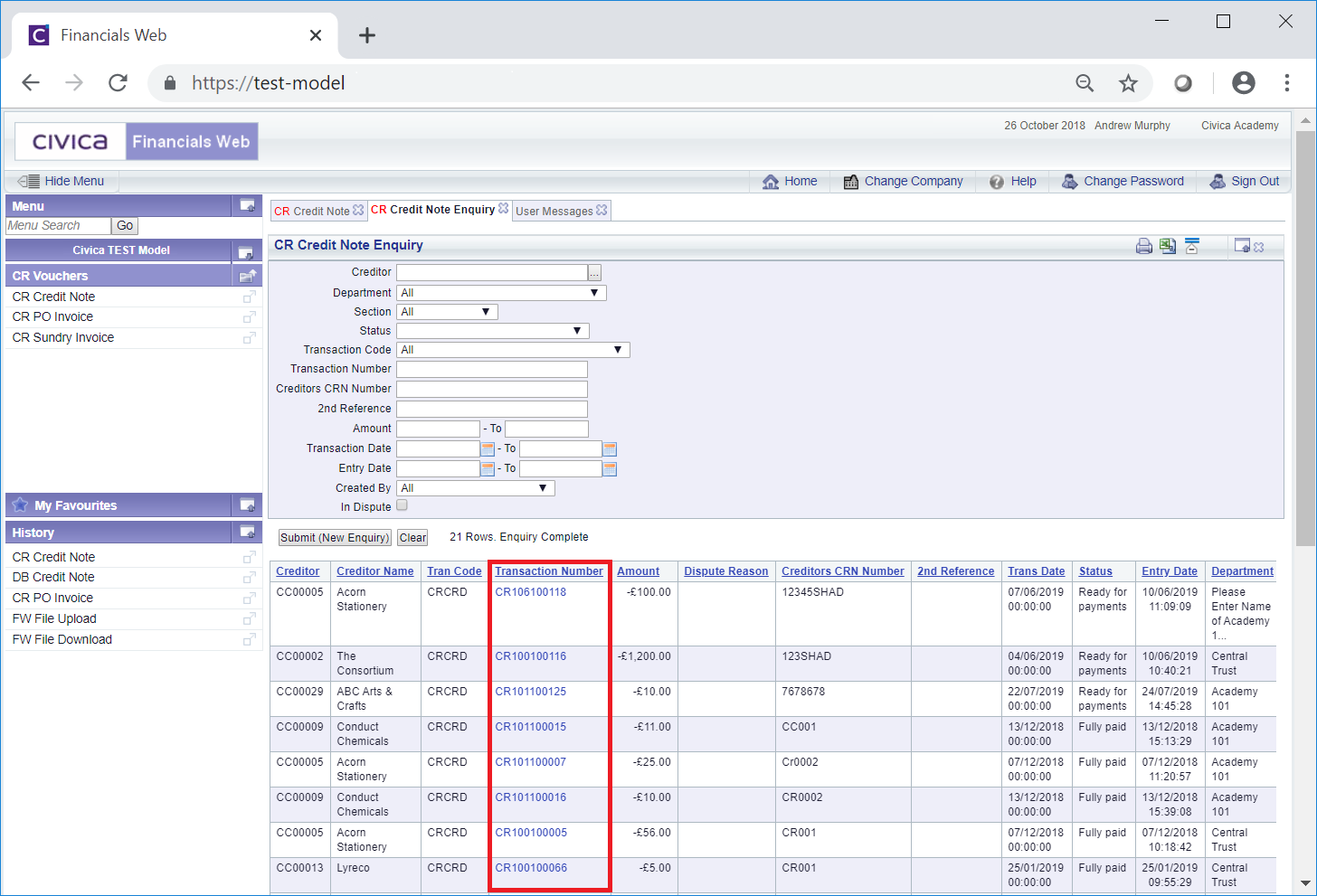The image size is (1317, 896).
Task: Open Change Password
Action: (x=1123, y=181)
